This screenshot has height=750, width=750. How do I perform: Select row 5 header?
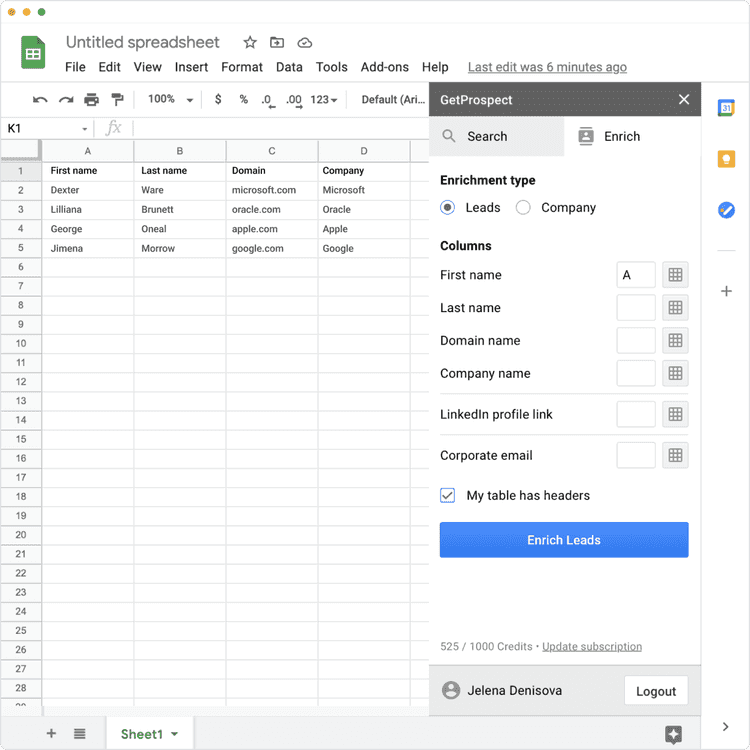pos(21,248)
